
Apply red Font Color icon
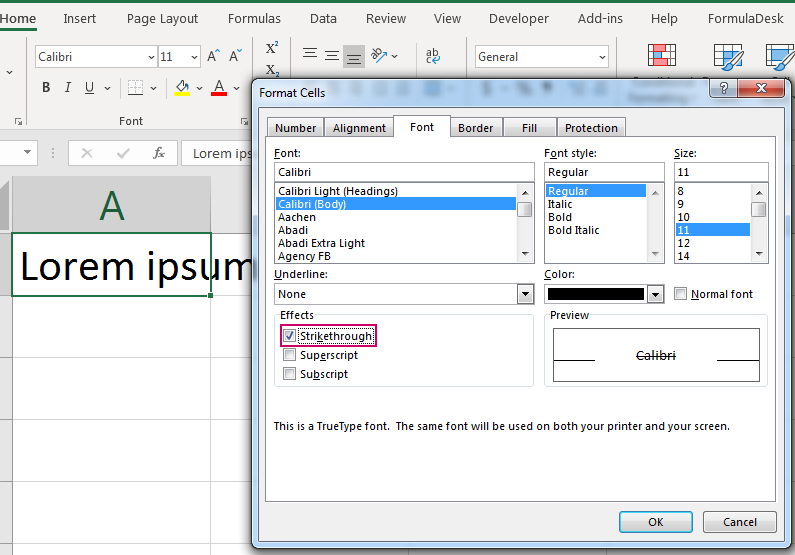click(219, 88)
